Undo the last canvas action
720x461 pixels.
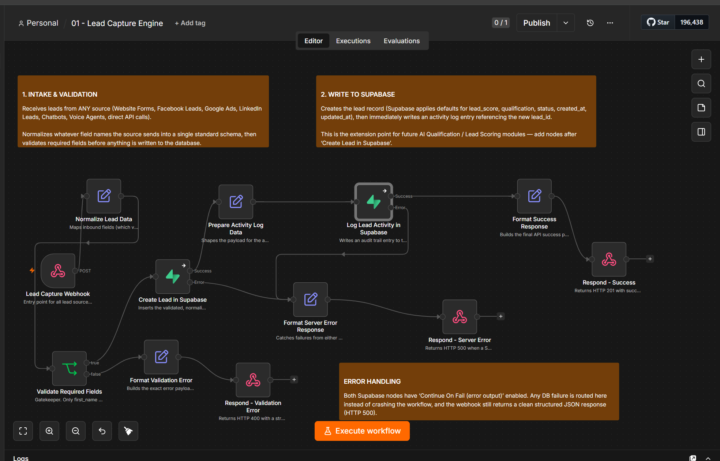(102, 431)
